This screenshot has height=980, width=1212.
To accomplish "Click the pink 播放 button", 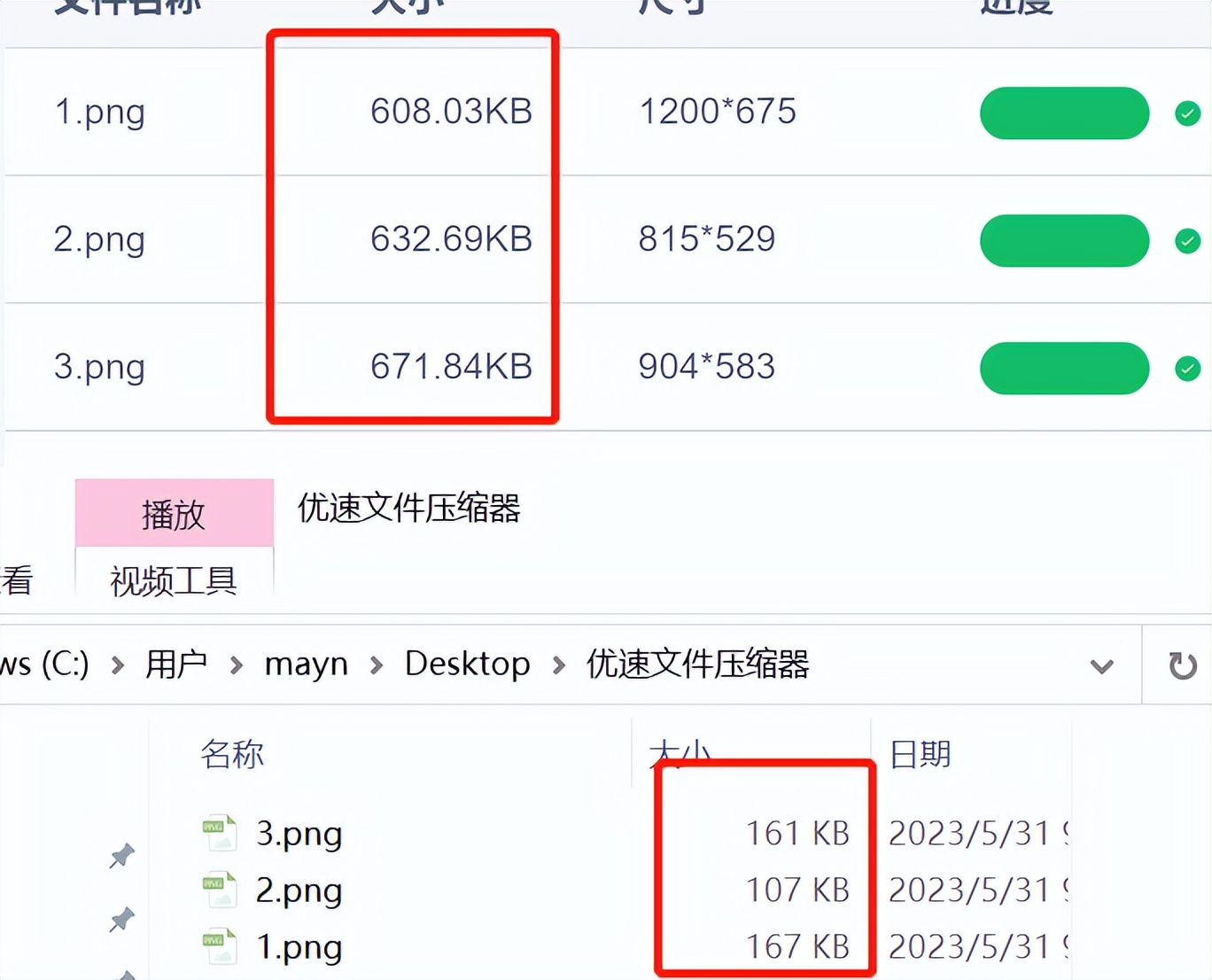I will 174,512.
